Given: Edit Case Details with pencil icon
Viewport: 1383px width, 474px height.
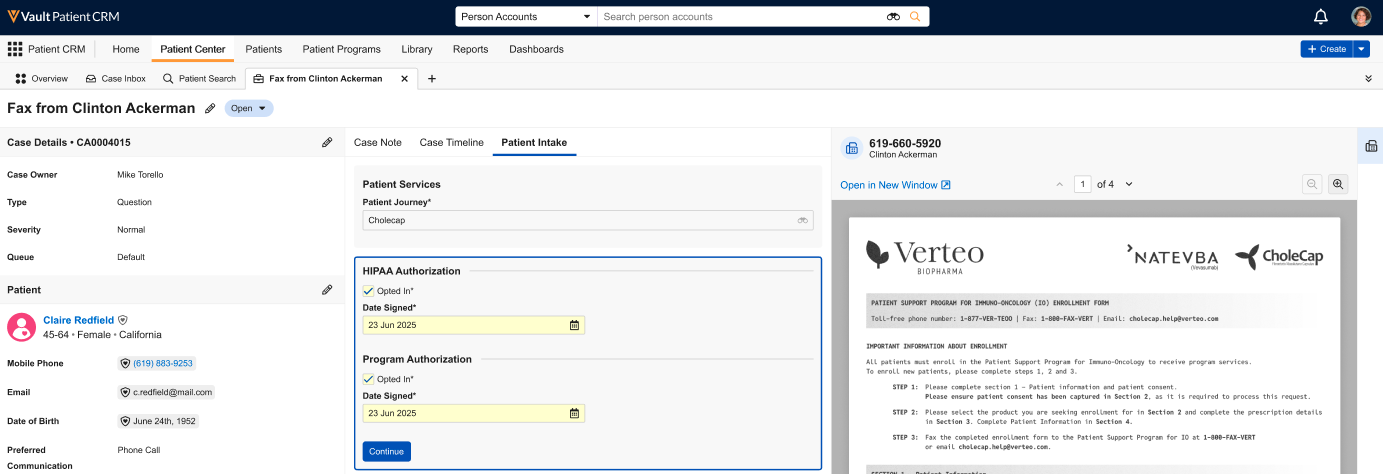Looking at the screenshot, I should point(327,143).
